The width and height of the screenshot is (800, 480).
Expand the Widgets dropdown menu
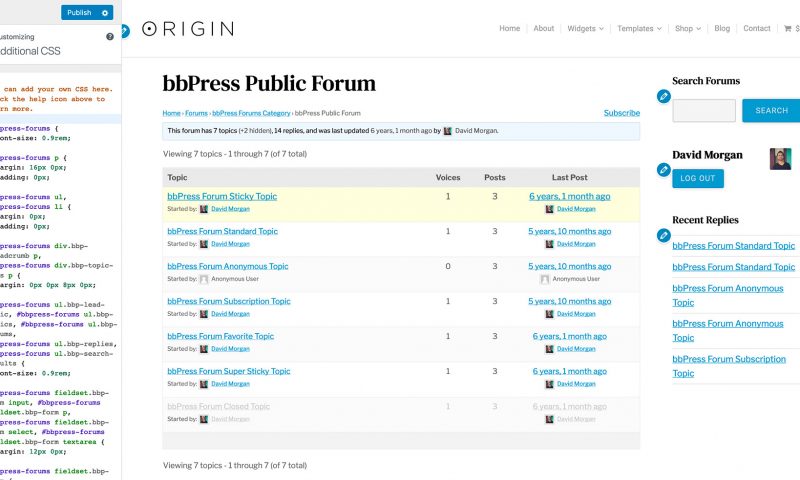[x=585, y=29]
